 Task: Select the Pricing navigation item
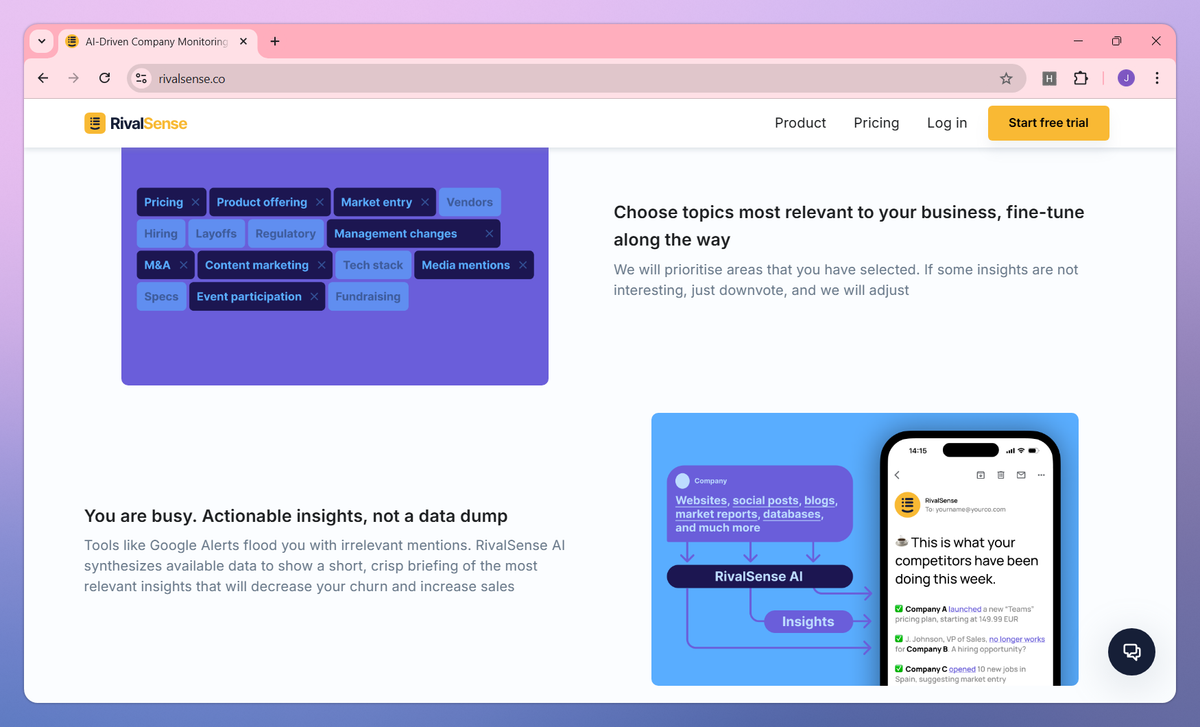876,123
